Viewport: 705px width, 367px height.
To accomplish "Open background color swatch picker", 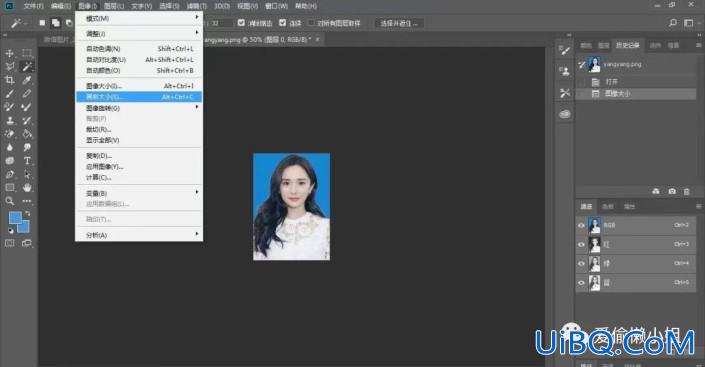I will click(x=25, y=228).
